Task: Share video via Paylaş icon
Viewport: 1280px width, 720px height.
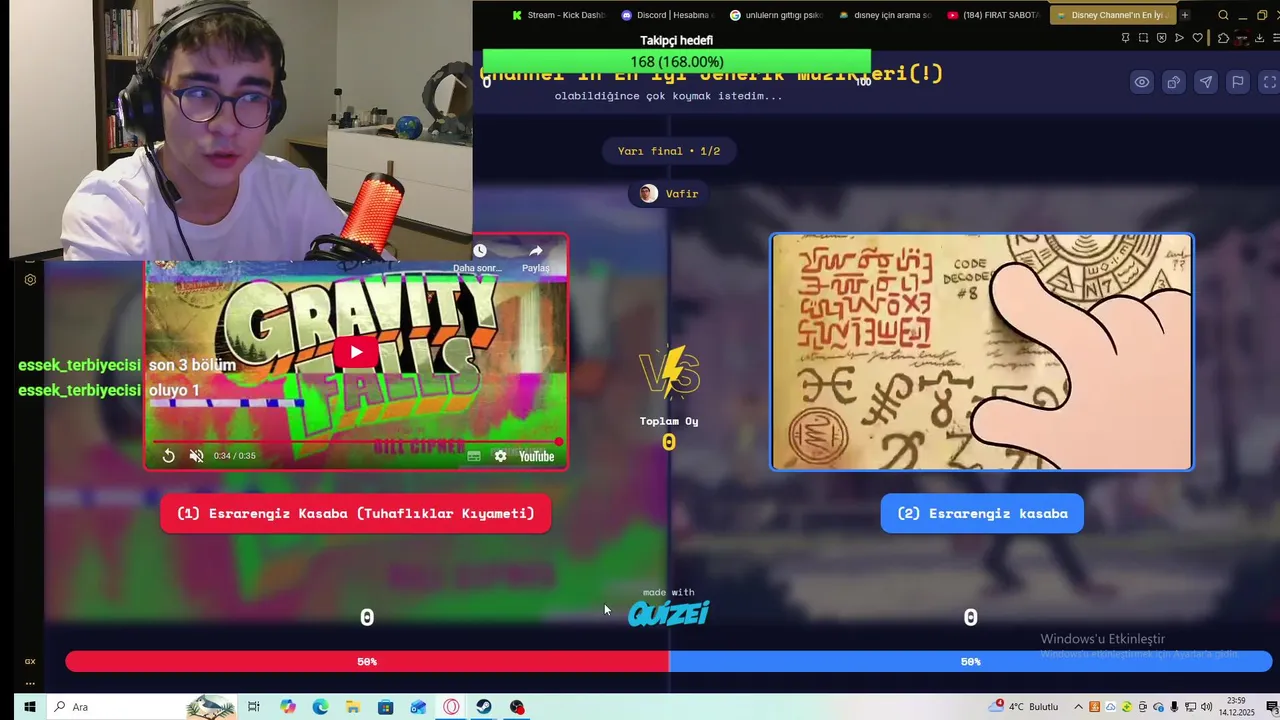Action: (536, 257)
